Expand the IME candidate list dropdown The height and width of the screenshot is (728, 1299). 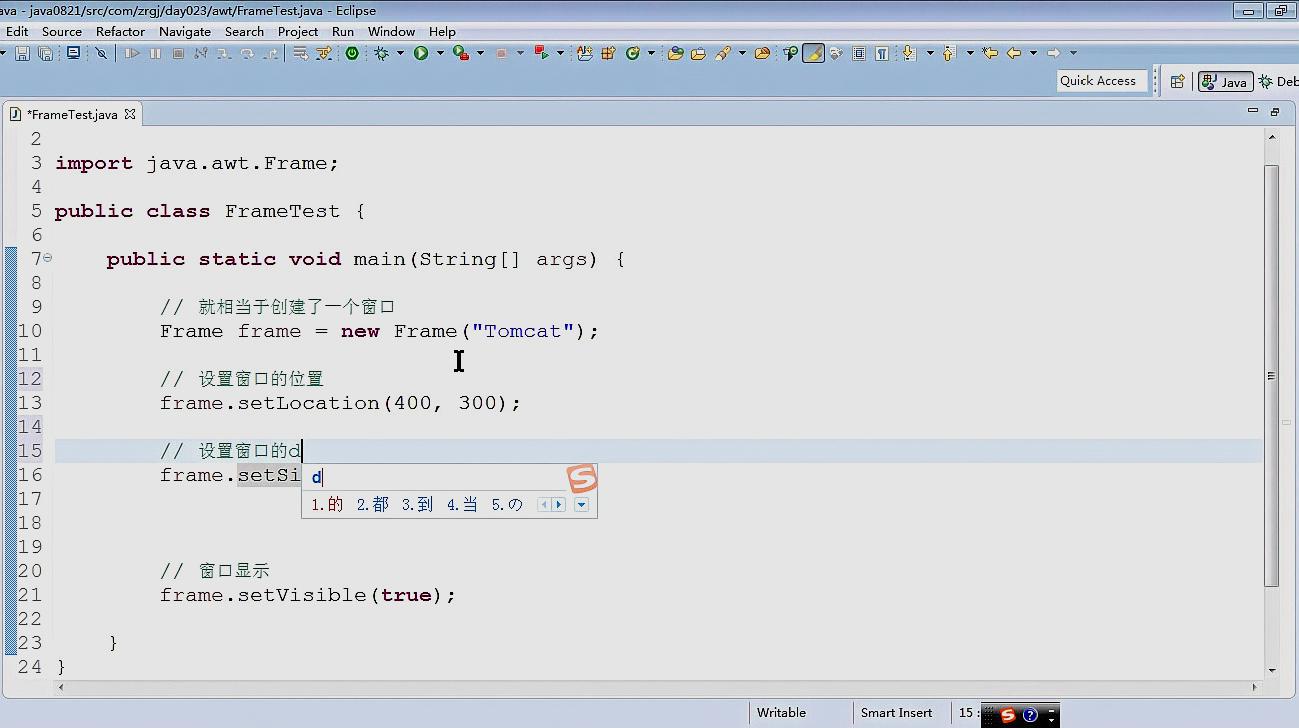(581, 504)
